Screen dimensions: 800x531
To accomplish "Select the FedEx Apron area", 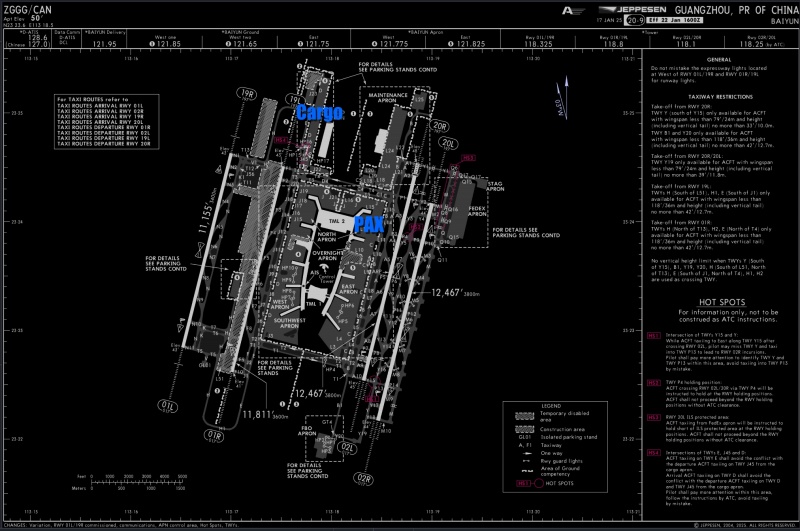I will [x=476, y=209].
